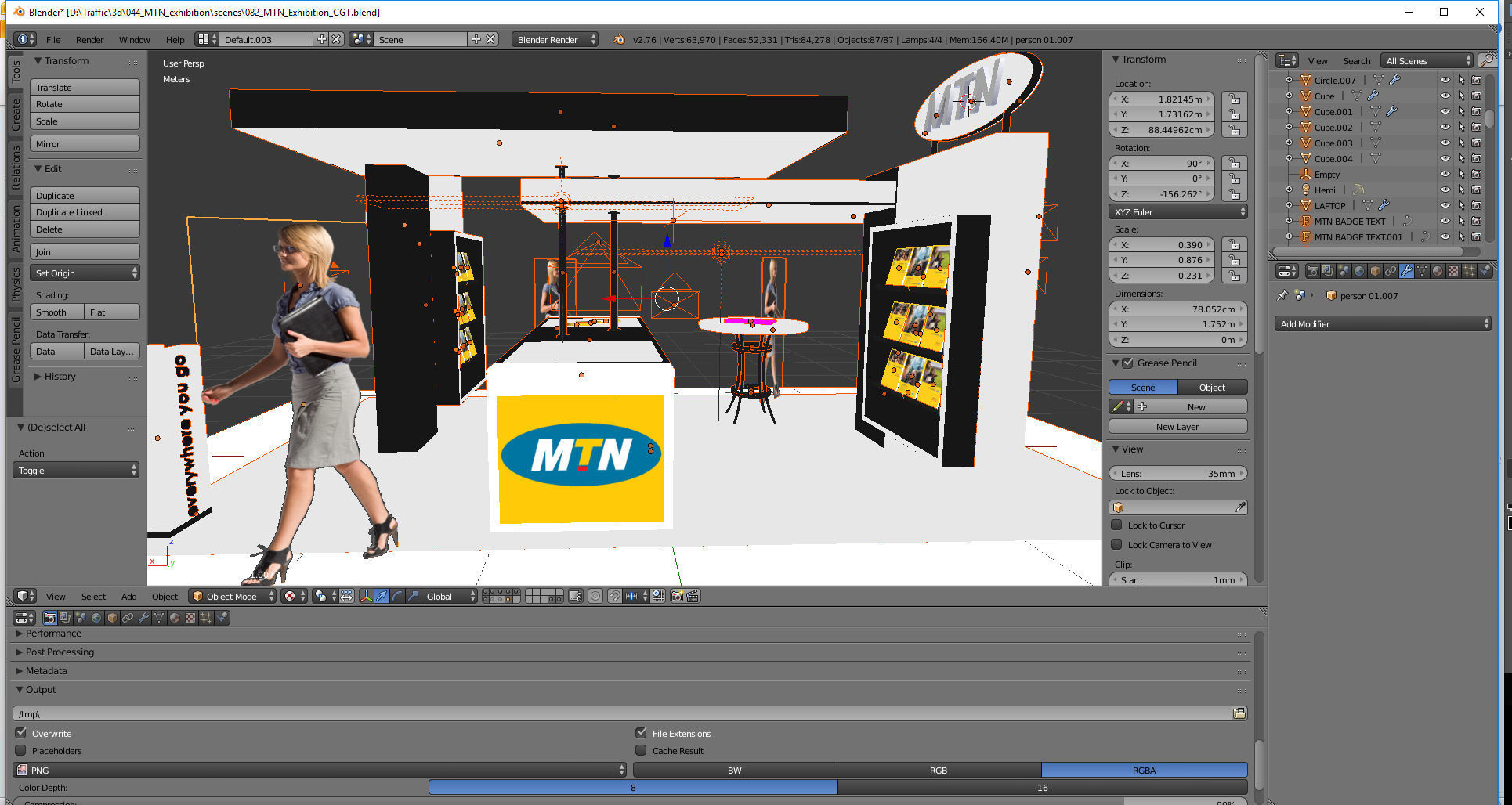Enable Lock Camera to View checkbox
The width and height of the screenshot is (1512, 805).
(1117, 544)
